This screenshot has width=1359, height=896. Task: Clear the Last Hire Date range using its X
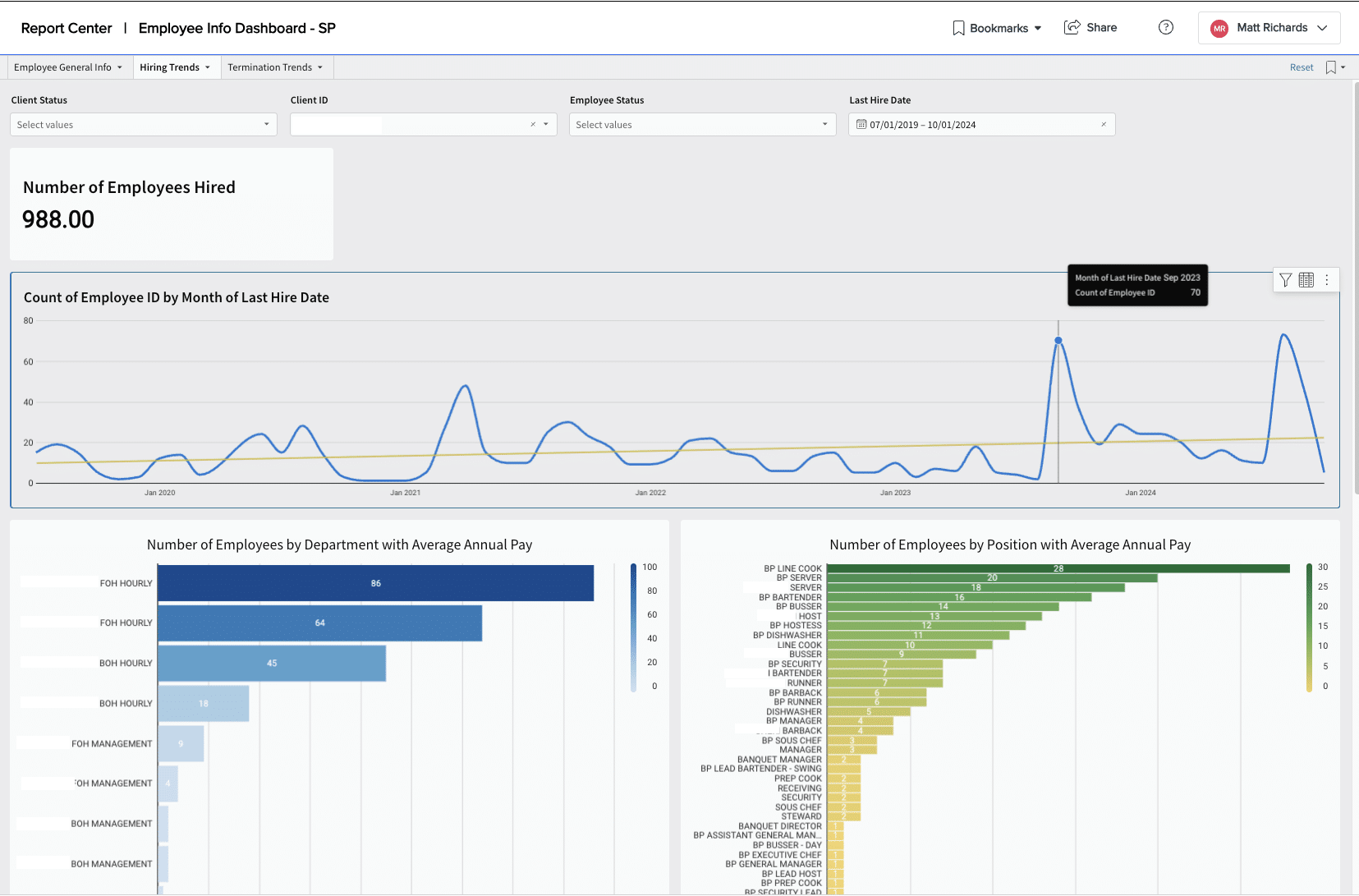[x=1104, y=124]
